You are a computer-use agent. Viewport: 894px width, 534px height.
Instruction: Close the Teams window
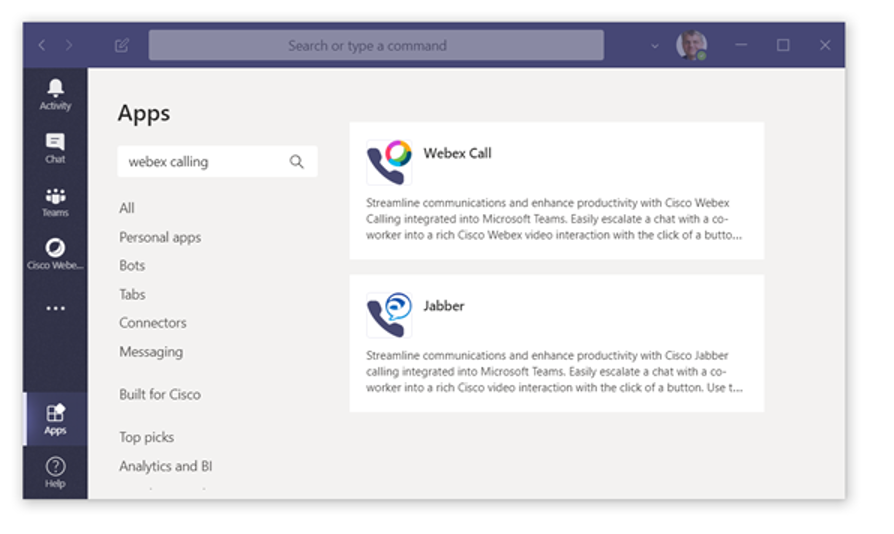[825, 45]
